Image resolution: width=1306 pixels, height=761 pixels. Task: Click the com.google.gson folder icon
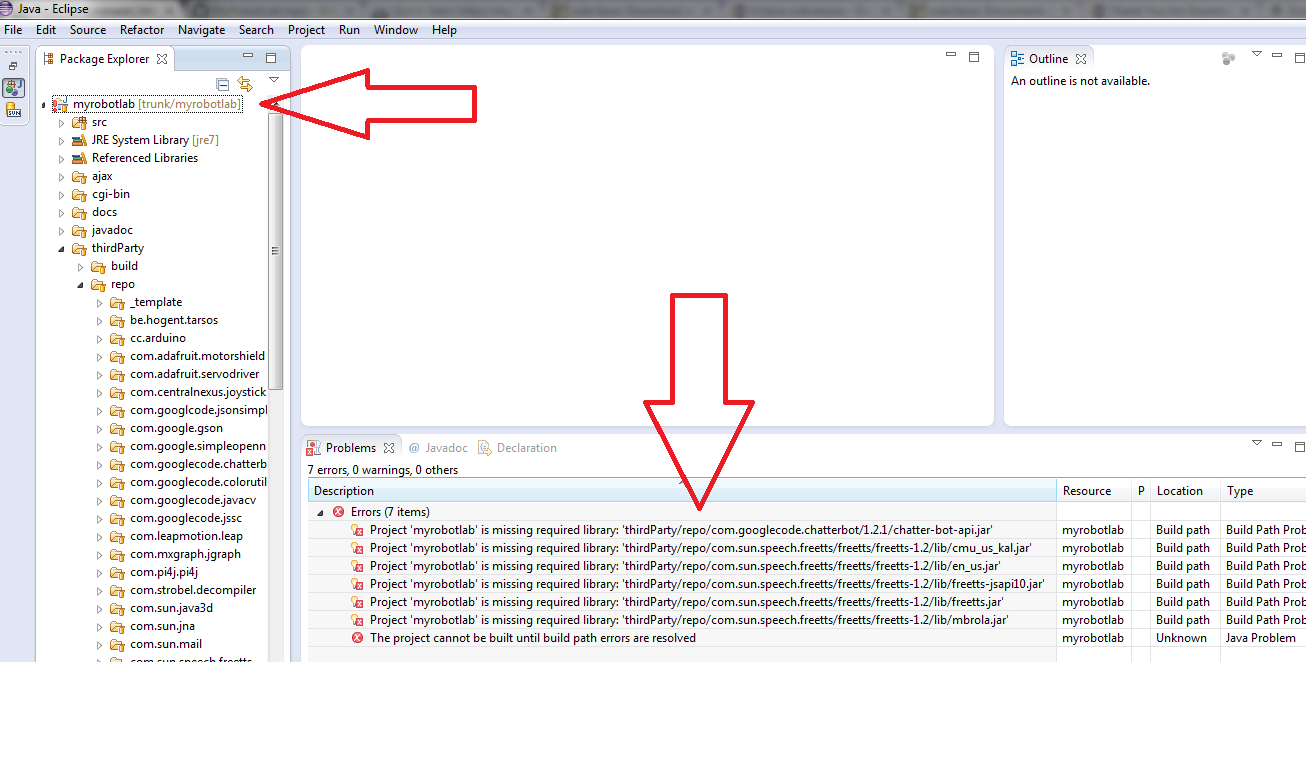tap(118, 429)
